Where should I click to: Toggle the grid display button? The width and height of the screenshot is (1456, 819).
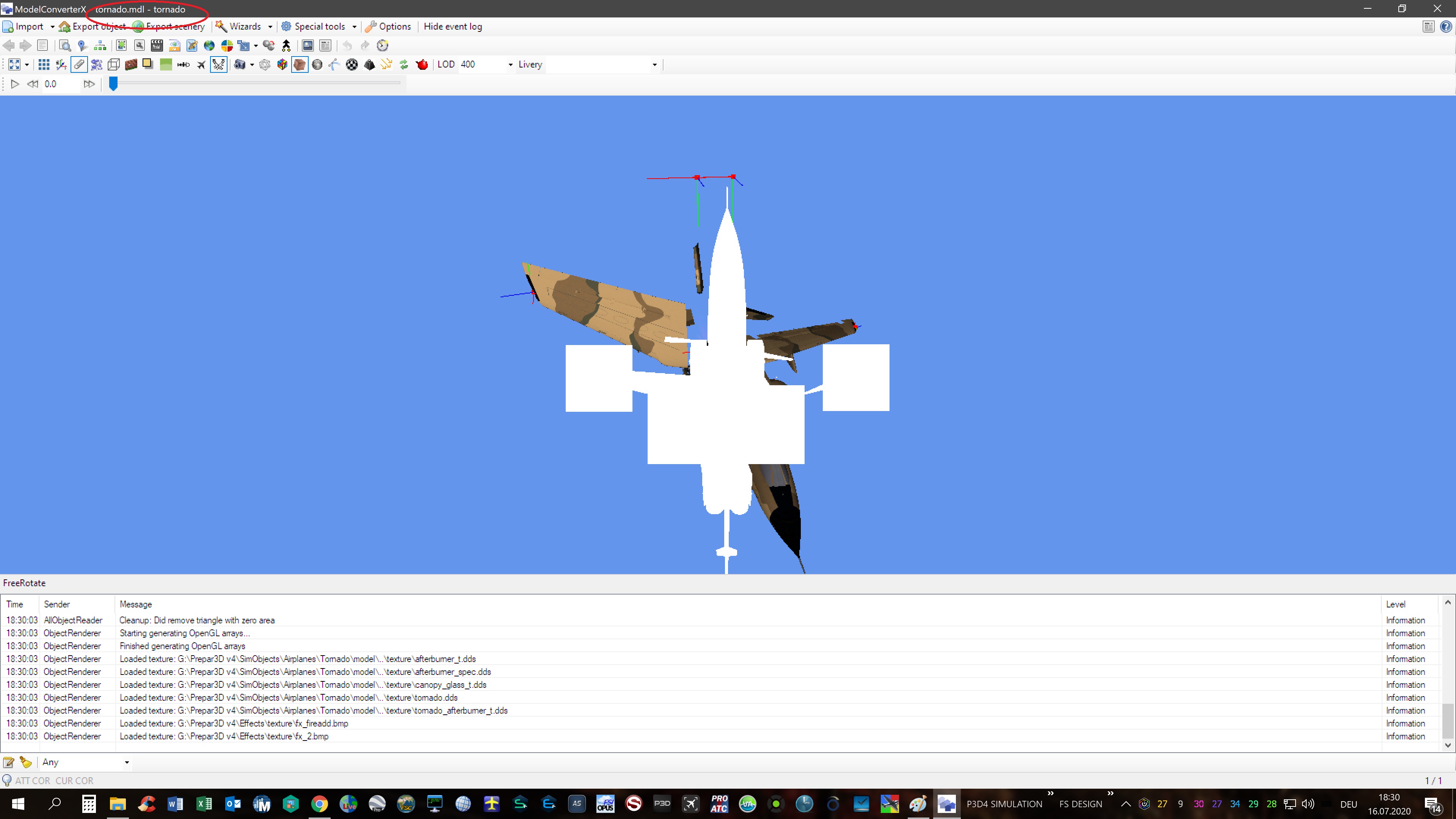[x=44, y=64]
